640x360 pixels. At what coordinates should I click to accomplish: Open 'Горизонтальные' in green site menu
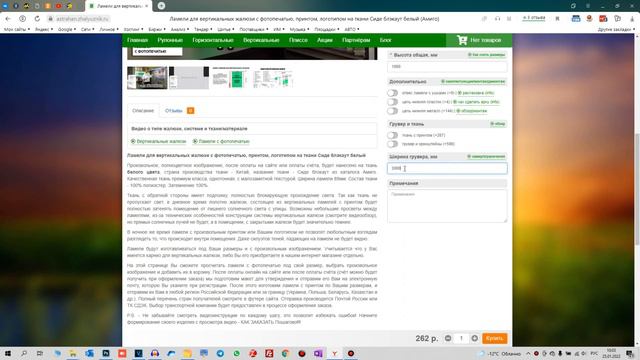click(213, 40)
